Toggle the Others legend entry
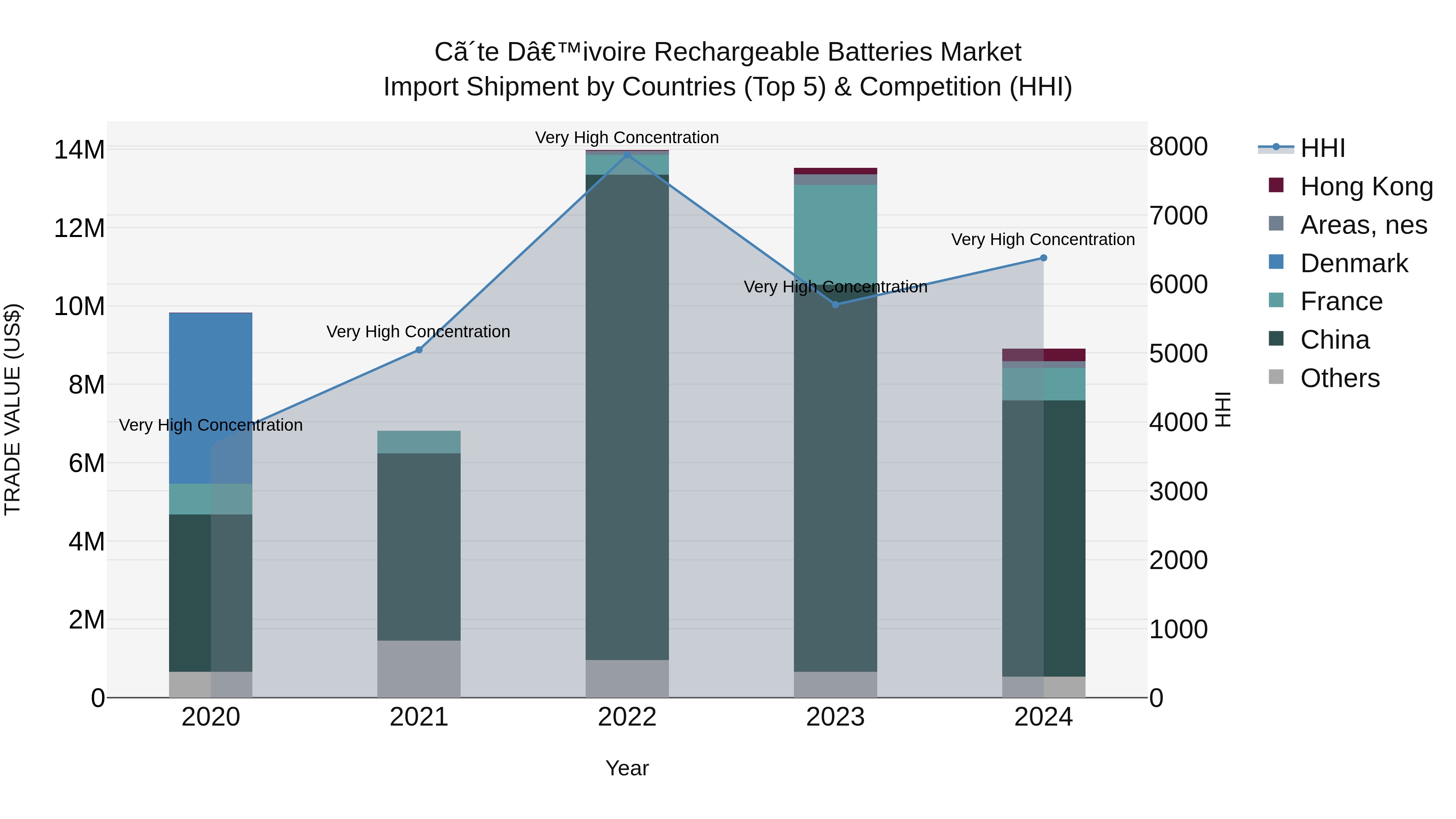 tap(1324, 378)
